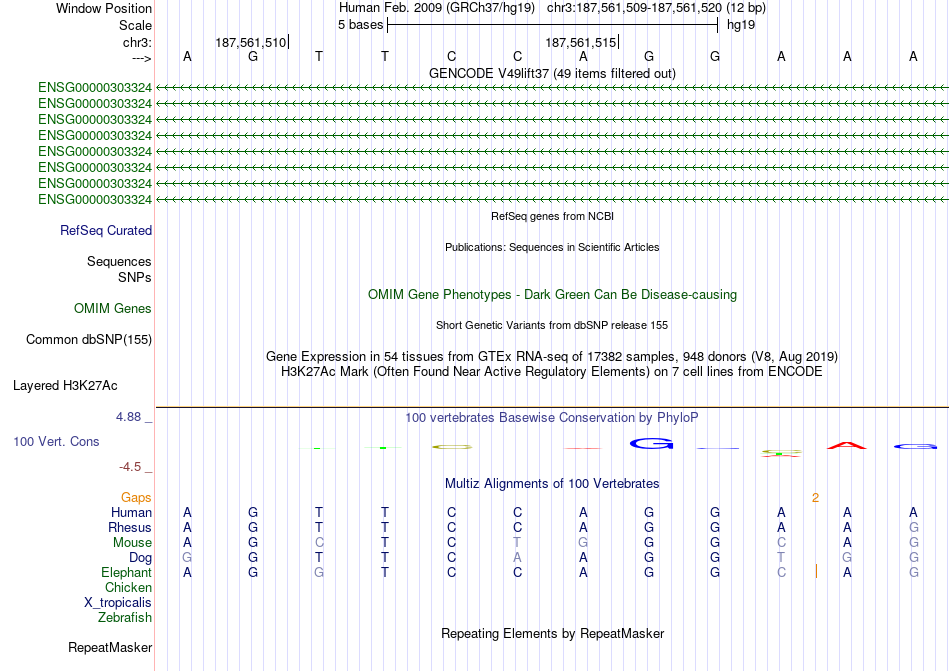This screenshot has width=950, height=671.
Task: Click the chr3: base position label
Action: click(137, 42)
